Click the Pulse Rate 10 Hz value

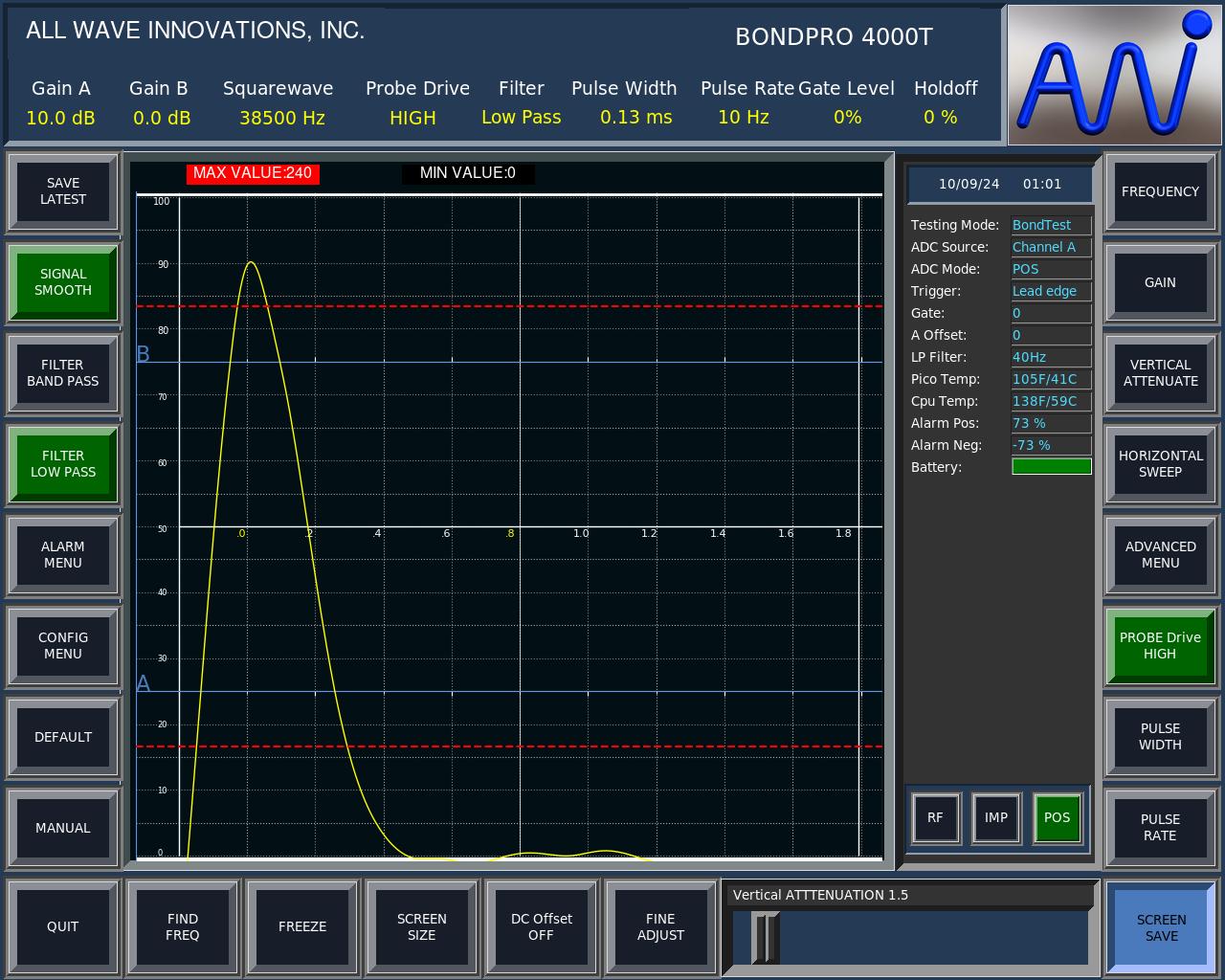[744, 118]
